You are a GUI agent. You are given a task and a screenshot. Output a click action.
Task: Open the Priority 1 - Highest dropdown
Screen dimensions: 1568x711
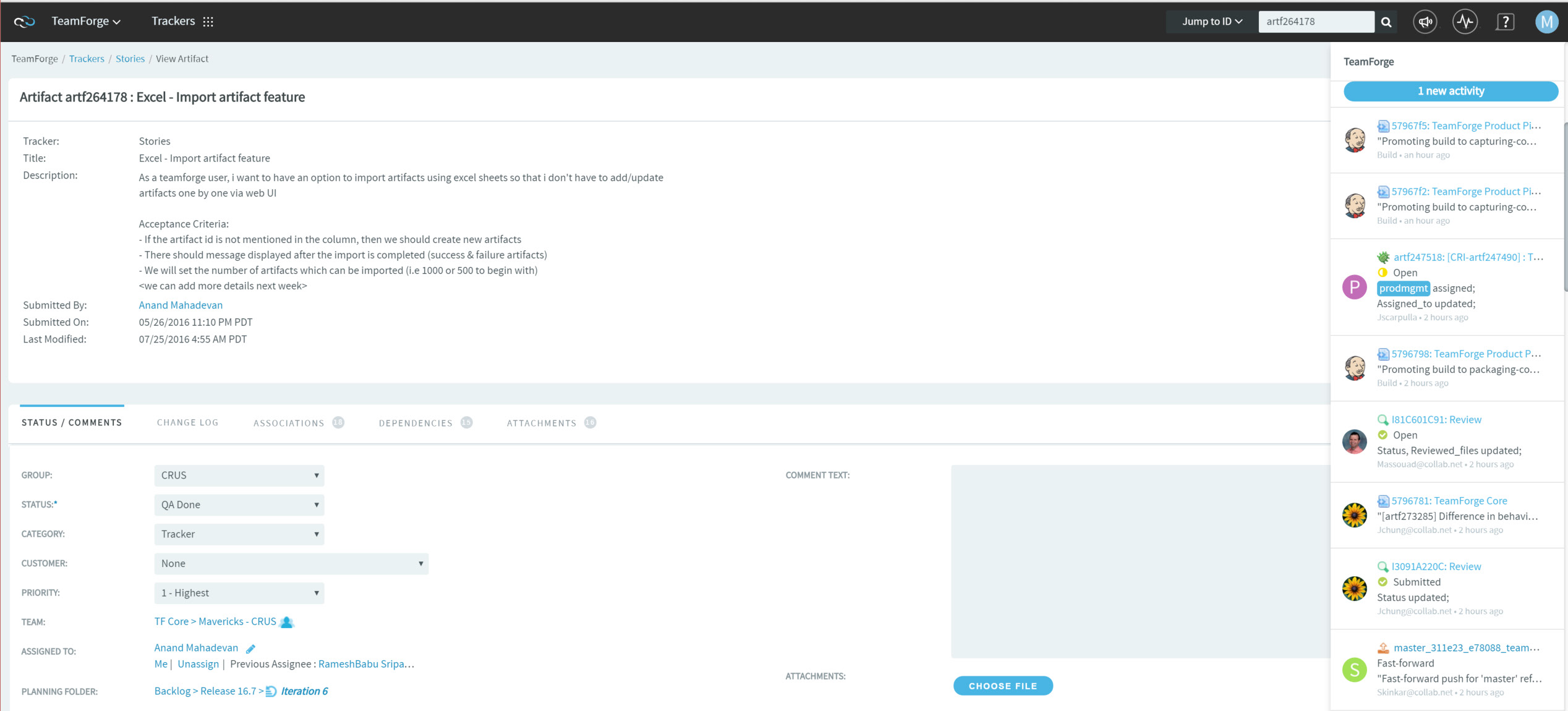point(239,593)
